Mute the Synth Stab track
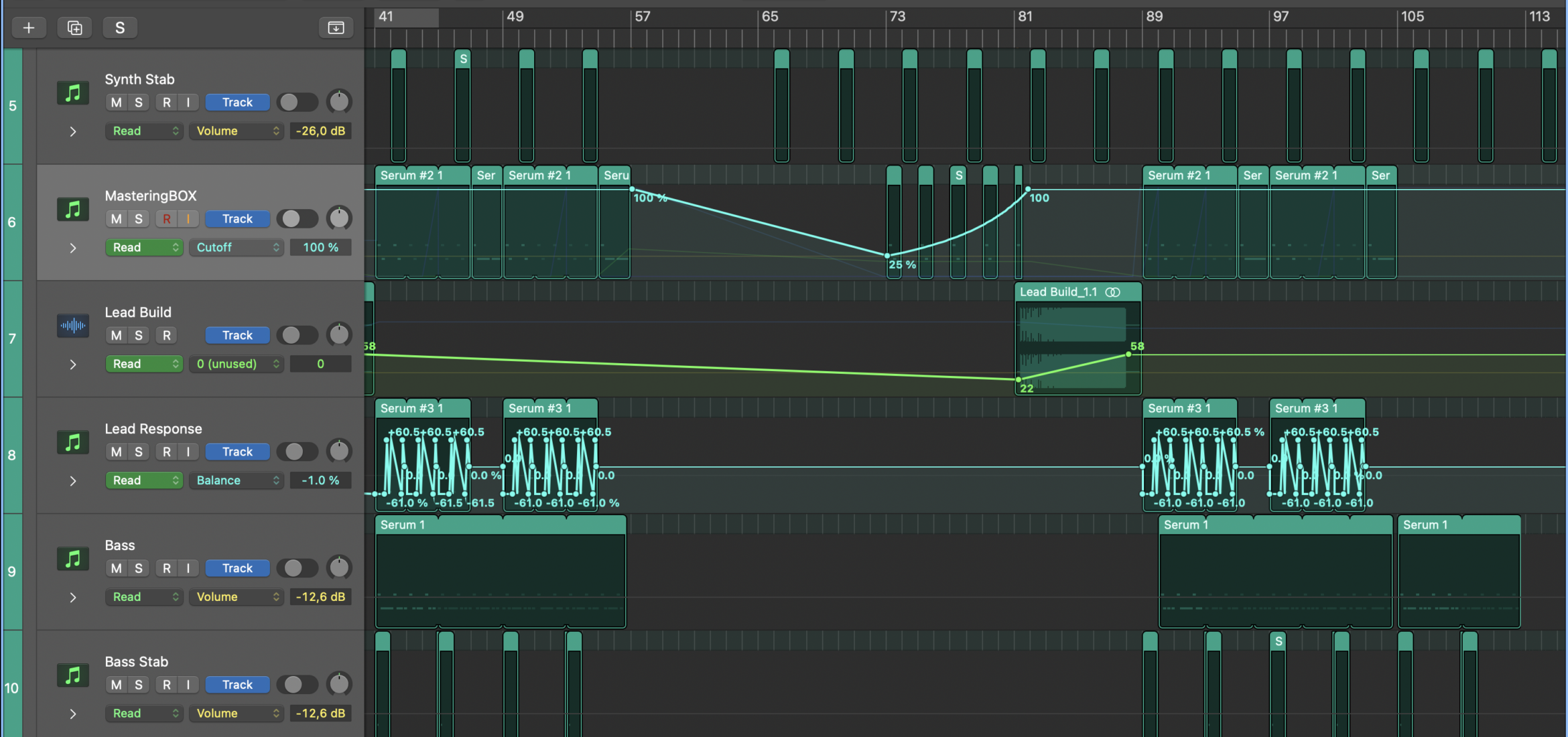This screenshot has width=1568, height=737. tap(117, 102)
